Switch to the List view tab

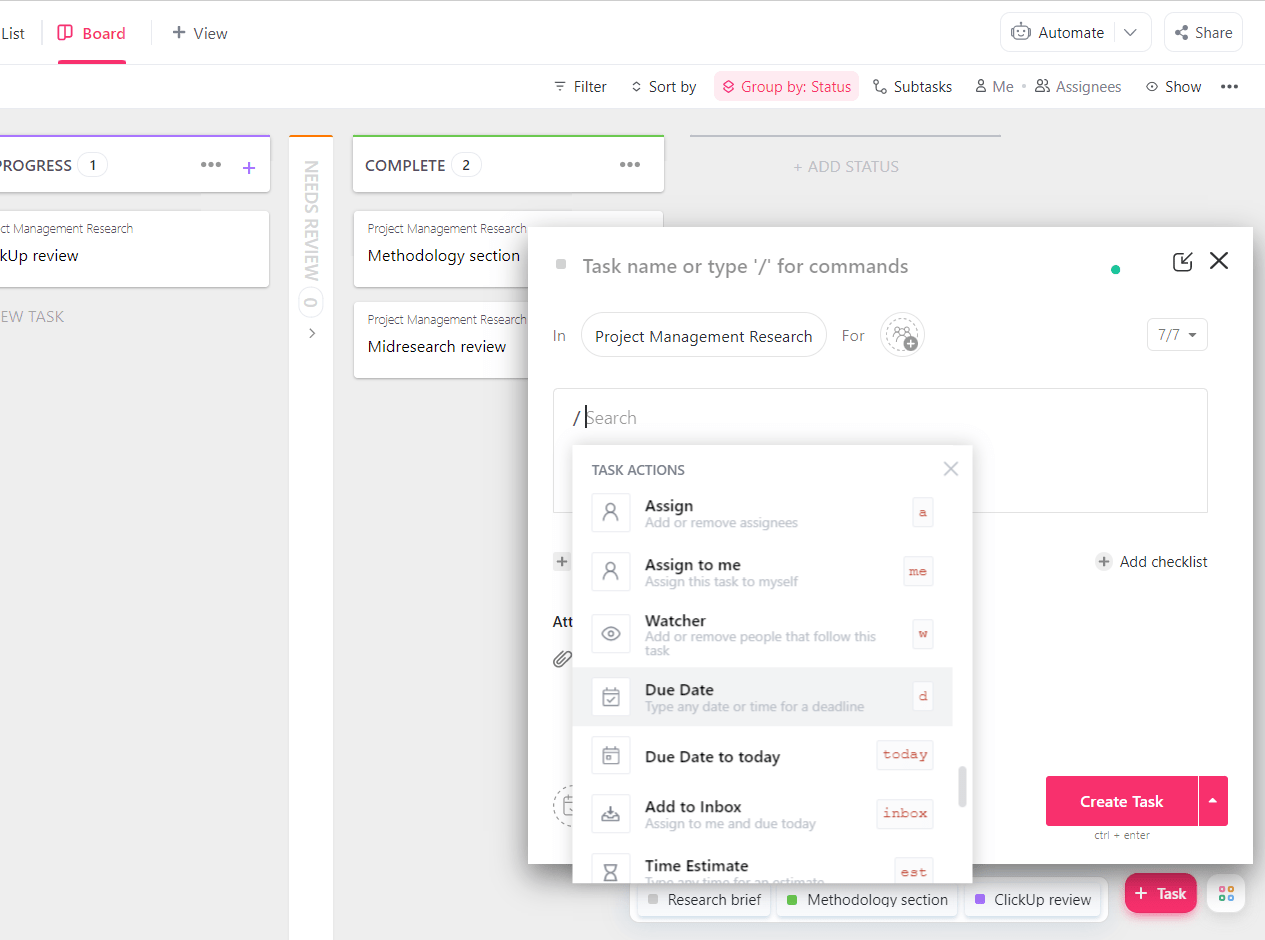coord(13,33)
